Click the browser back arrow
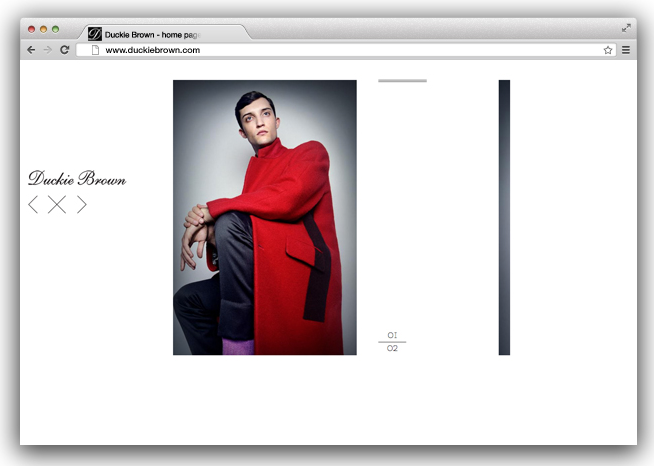Screen dimensions: 654x466 31,50
